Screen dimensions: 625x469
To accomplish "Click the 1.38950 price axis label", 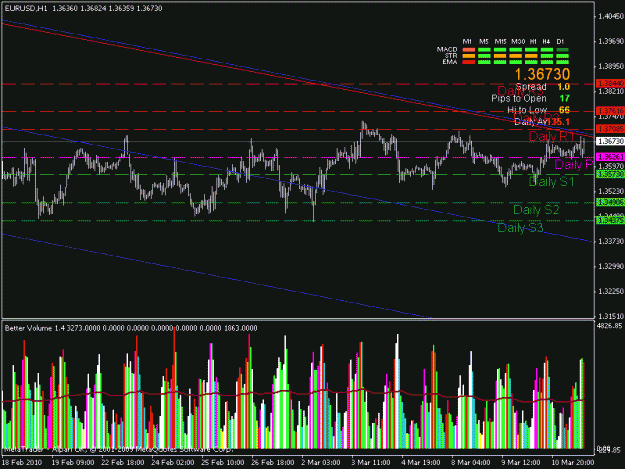I will pos(611,66).
